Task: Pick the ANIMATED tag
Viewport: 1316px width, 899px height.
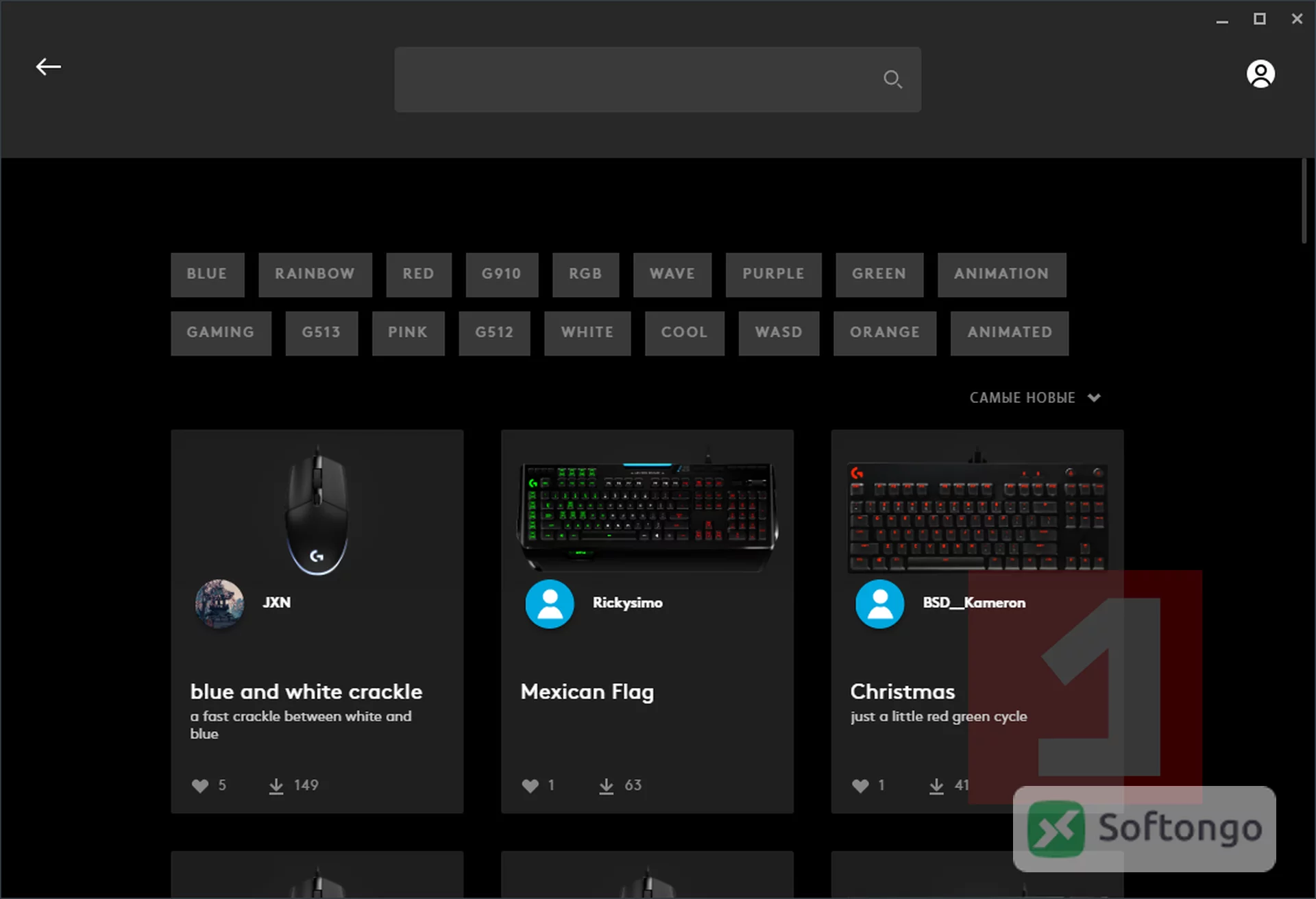Action: pyautogui.click(x=1010, y=333)
